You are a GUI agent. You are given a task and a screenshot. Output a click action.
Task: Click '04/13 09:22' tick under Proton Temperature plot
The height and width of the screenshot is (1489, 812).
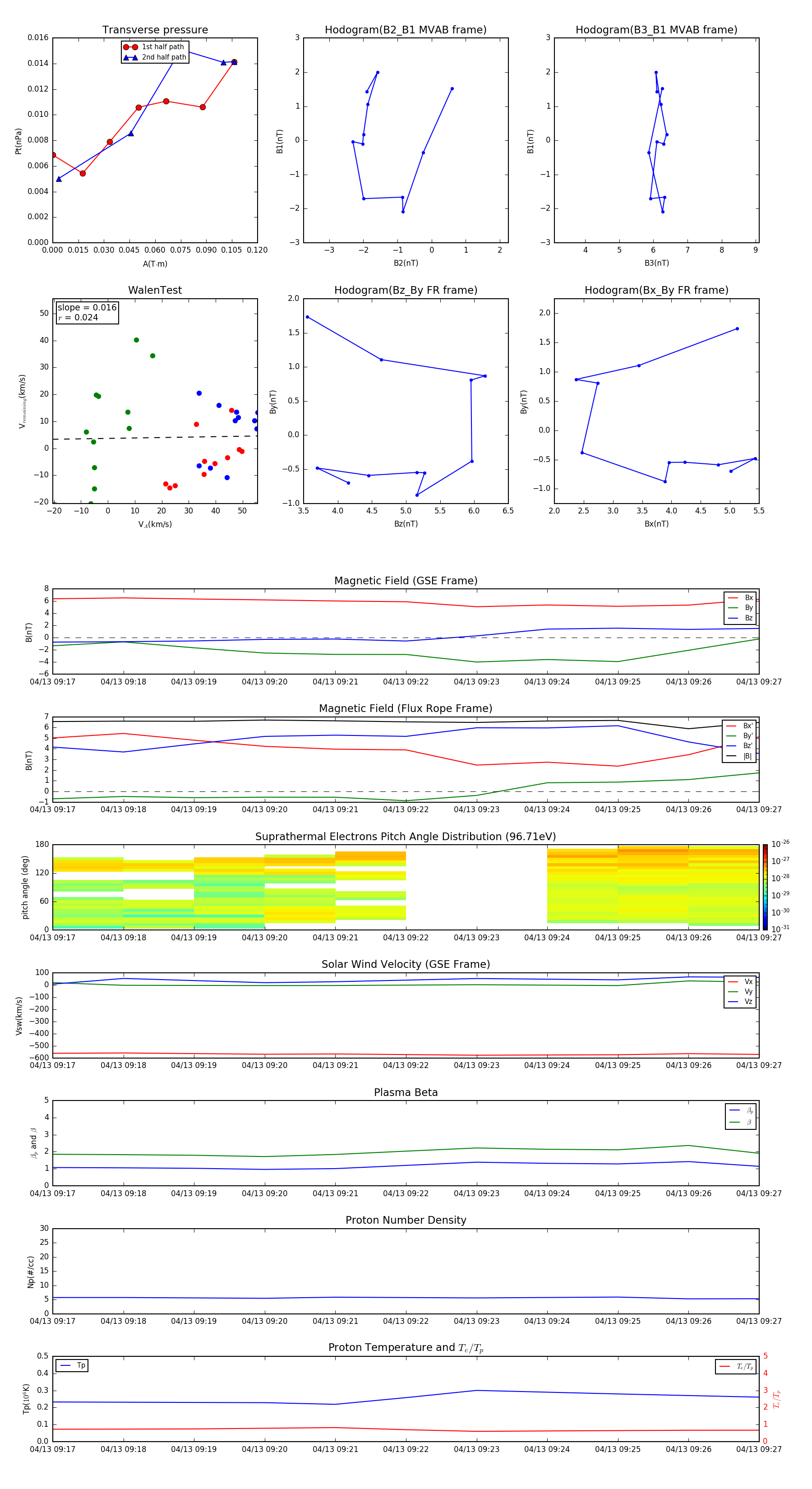(406, 1449)
